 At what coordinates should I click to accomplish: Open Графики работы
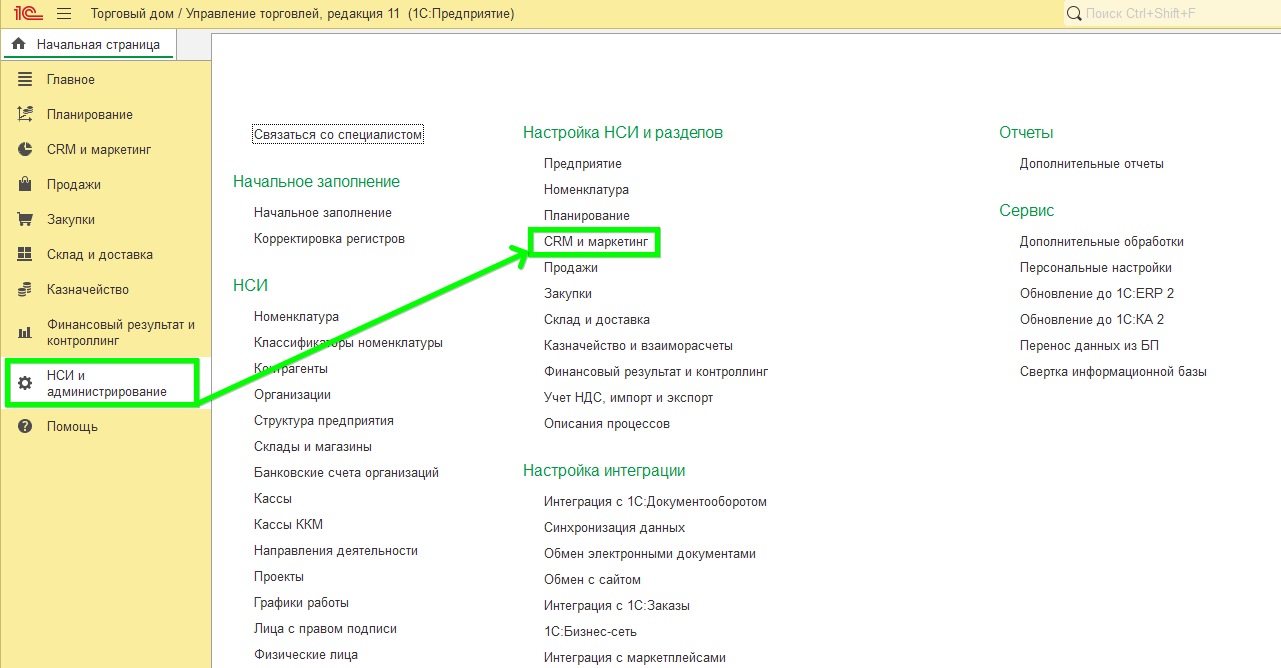pyautogui.click(x=301, y=603)
